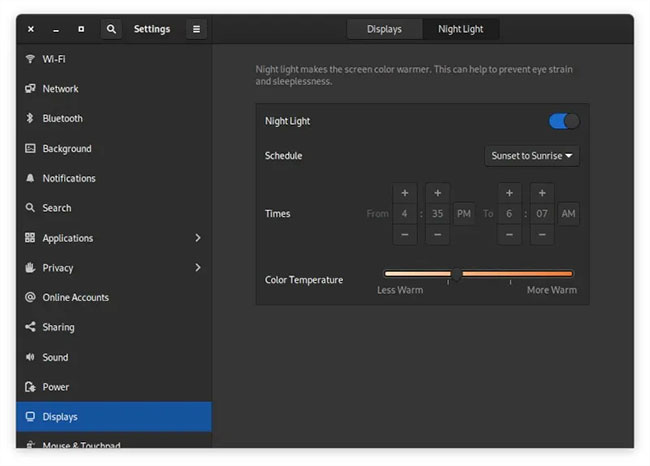
Task: Click the Search magnifier icon in sidebar
Action: tap(30, 207)
